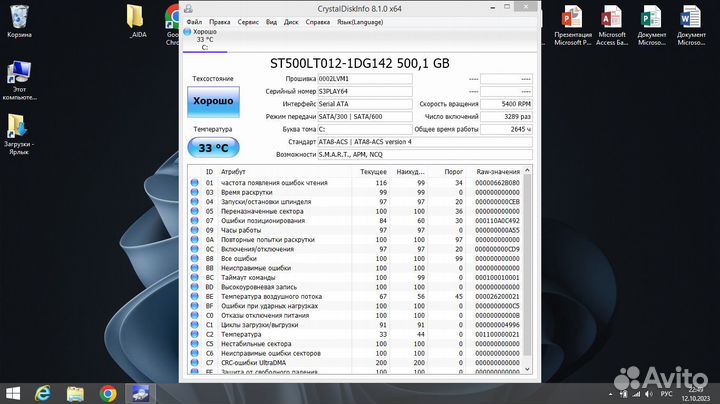Launch Internet Explorer from taskbar

point(43,394)
